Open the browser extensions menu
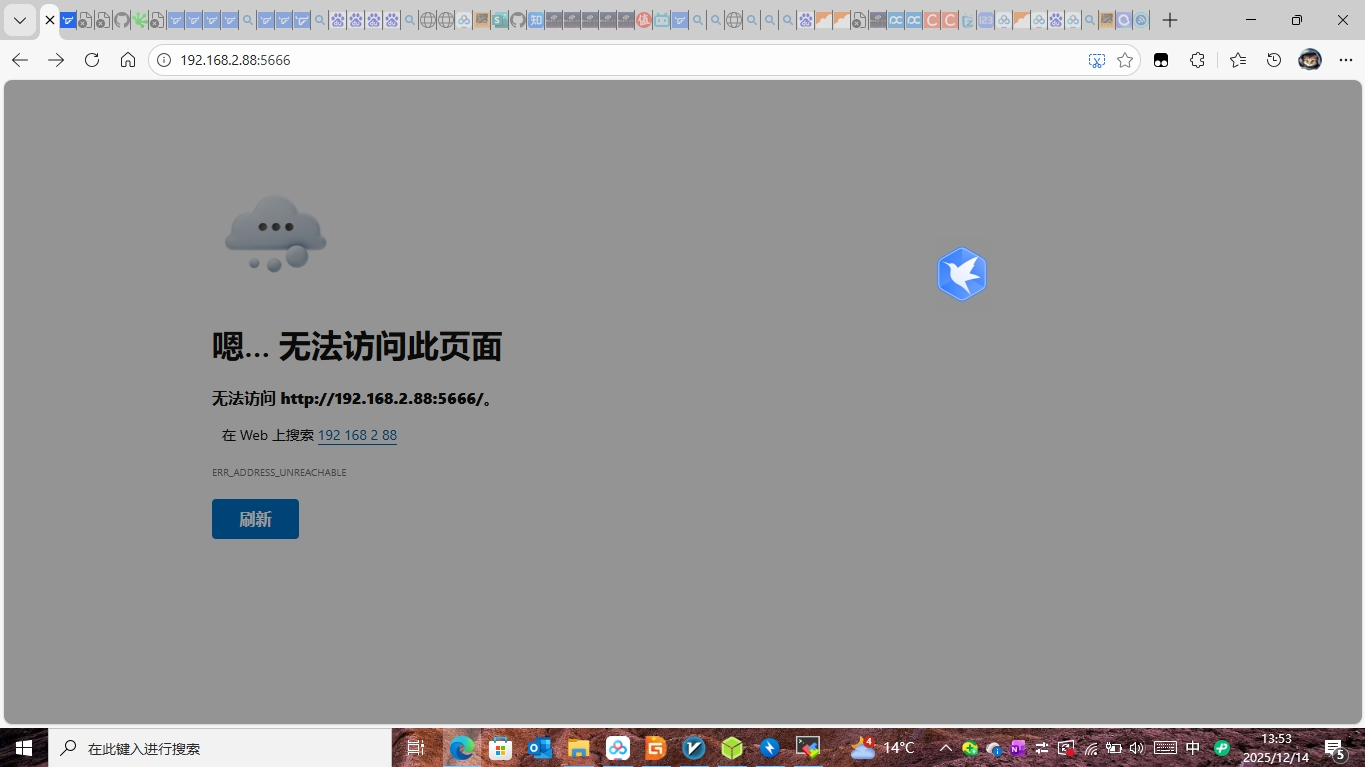Viewport: 1365px width, 767px height. tap(1197, 60)
